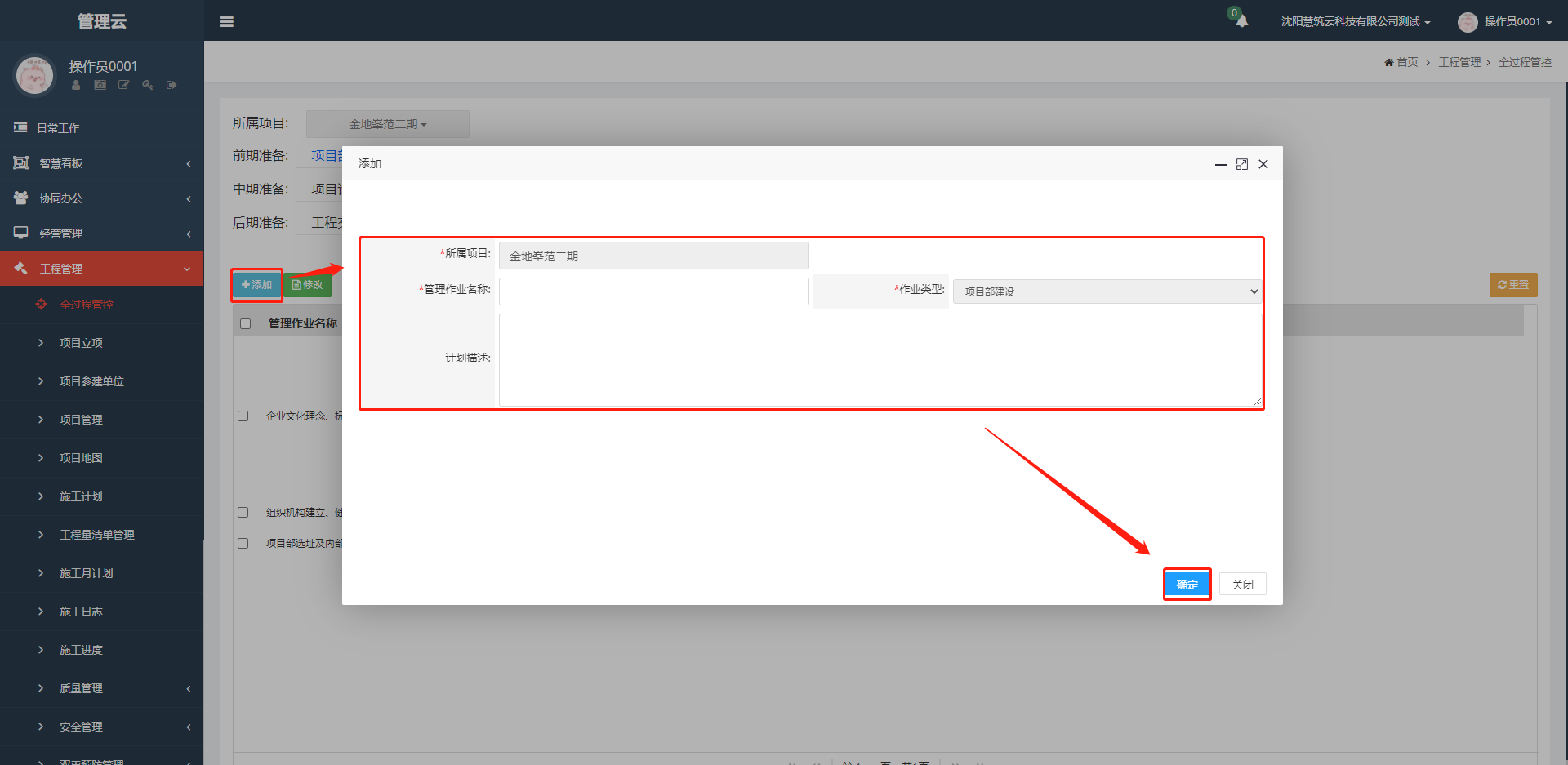Toggle the select-all checkbox in table header

click(x=245, y=324)
